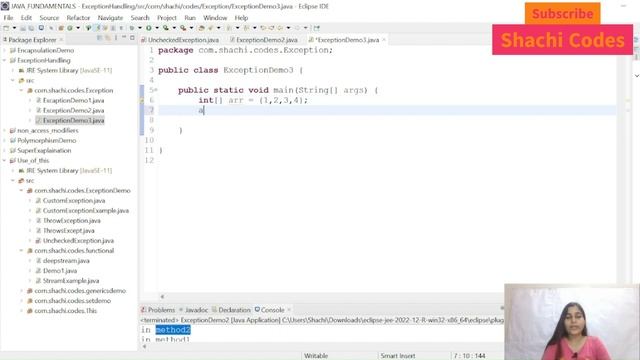
Task: Select StreamExample.java file
Action: tap(68, 281)
